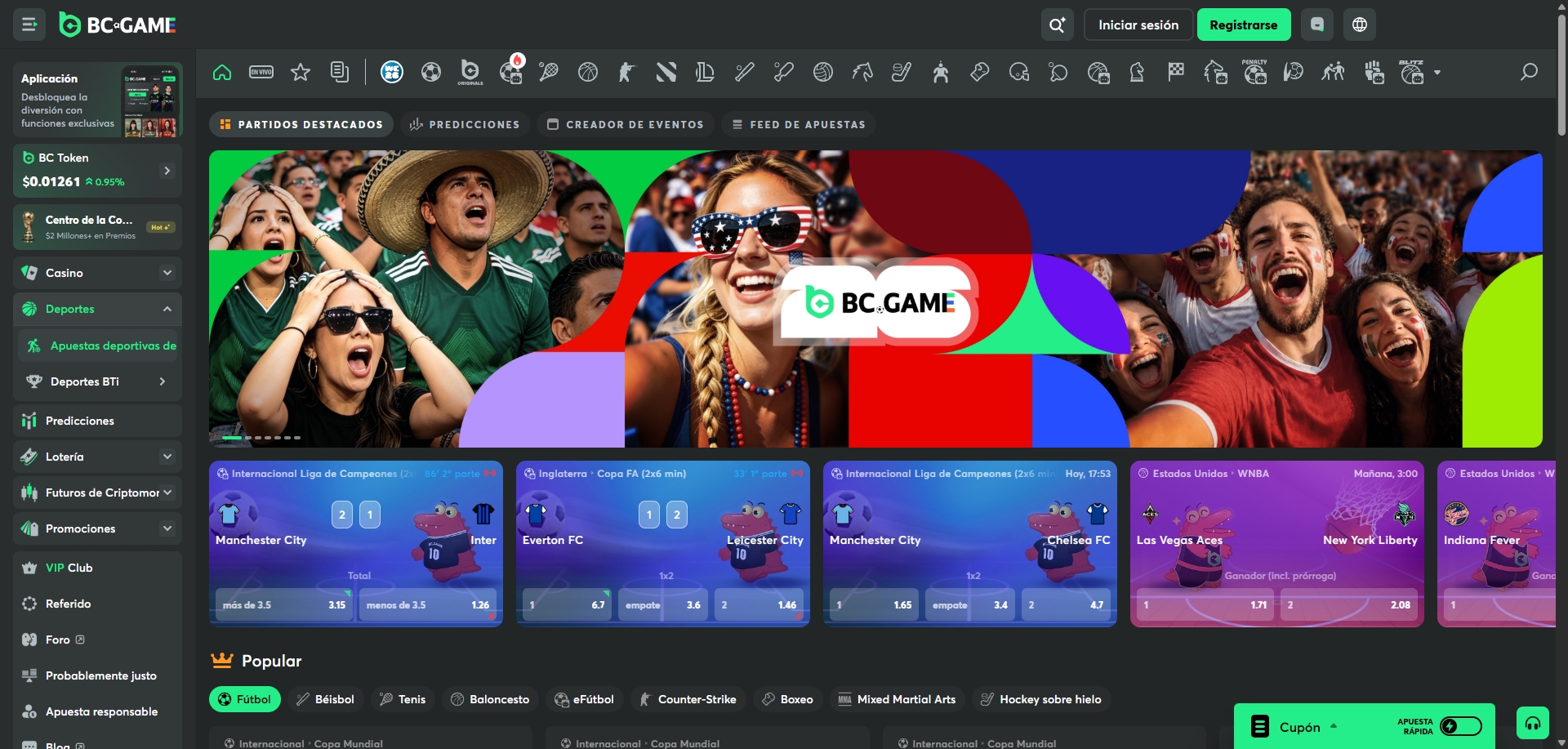Open Feed de Apuestas tab
Screen dimensions: 1568x749
[x=799, y=124]
